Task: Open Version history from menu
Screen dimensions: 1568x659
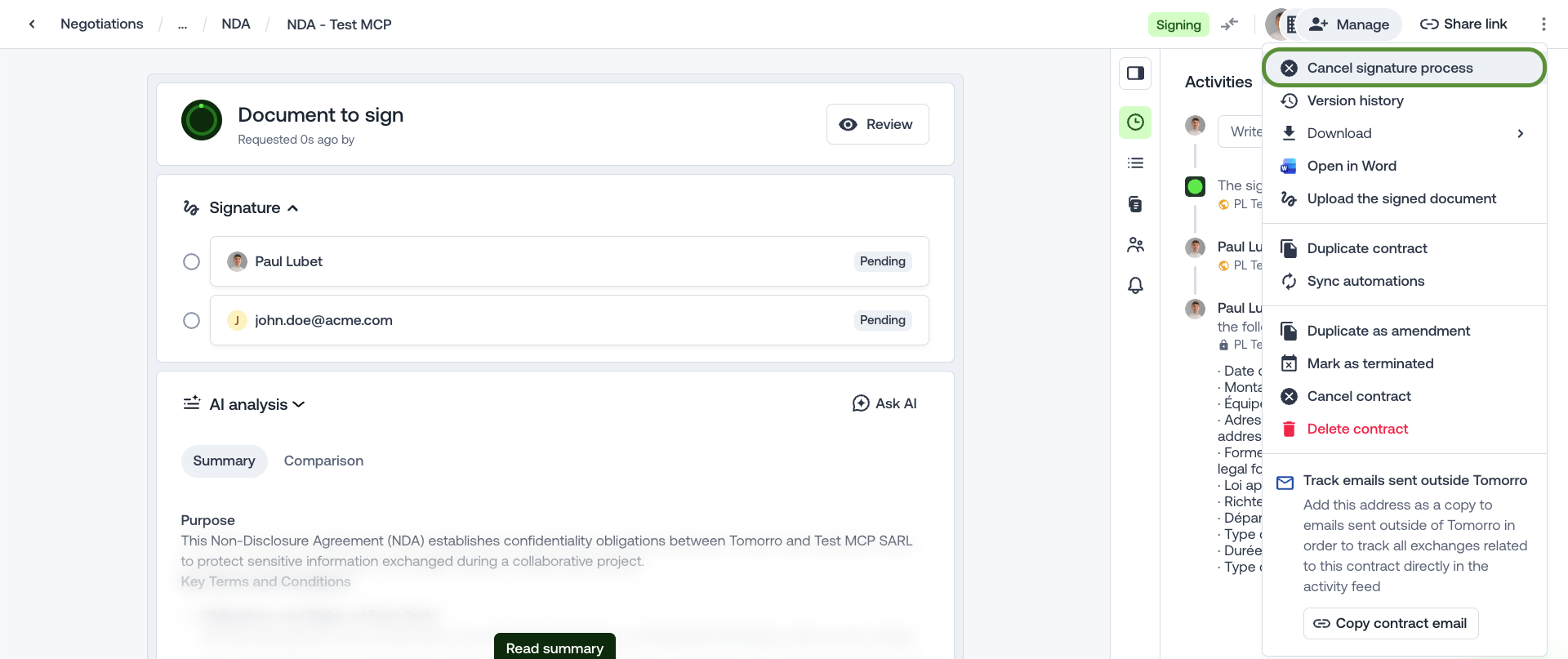Action: click(1405, 100)
